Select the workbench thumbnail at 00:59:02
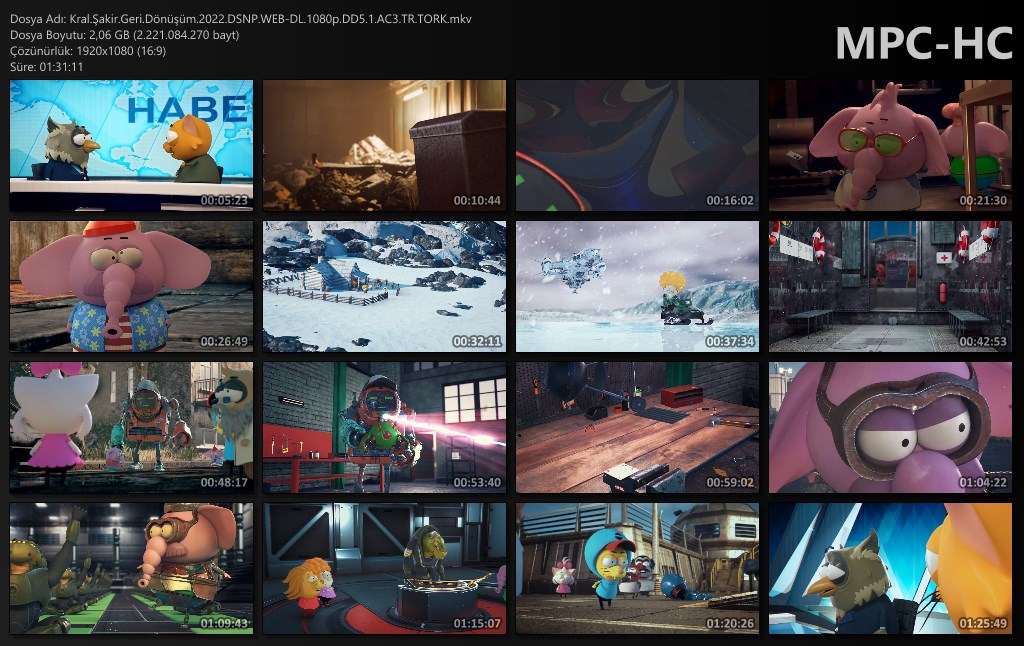This screenshot has width=1024, height=646. (x=637, y=428)
